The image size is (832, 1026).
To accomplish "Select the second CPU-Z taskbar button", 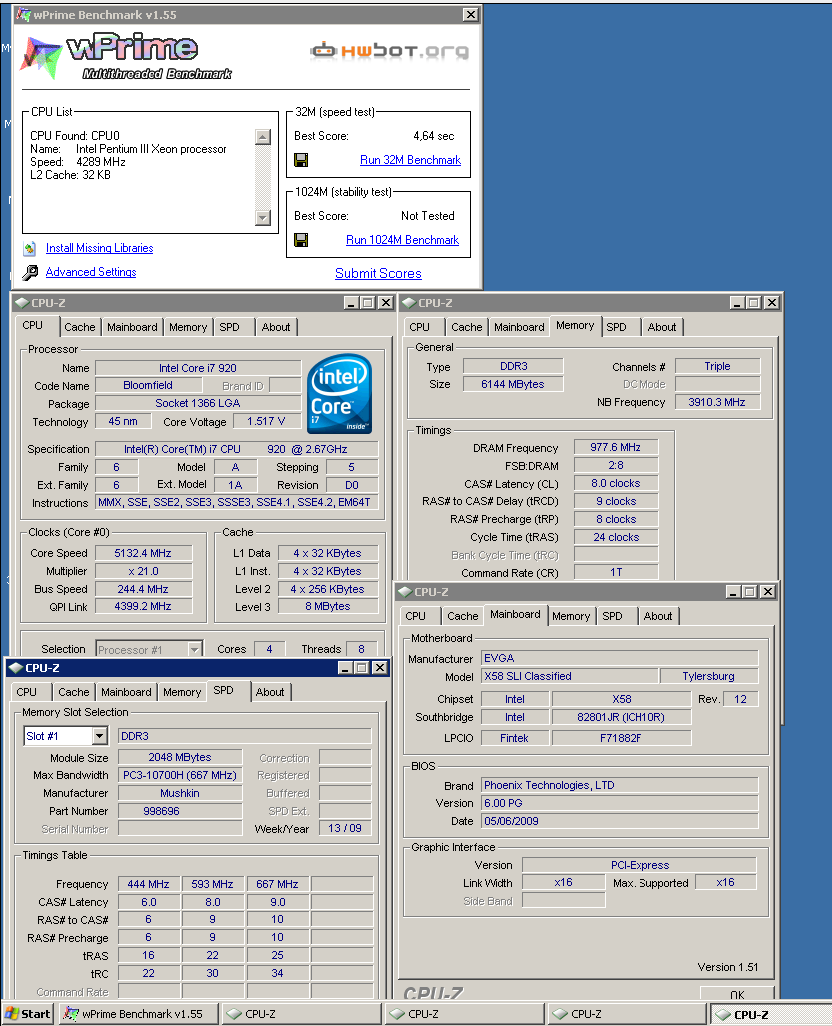I will point(464,1014).
